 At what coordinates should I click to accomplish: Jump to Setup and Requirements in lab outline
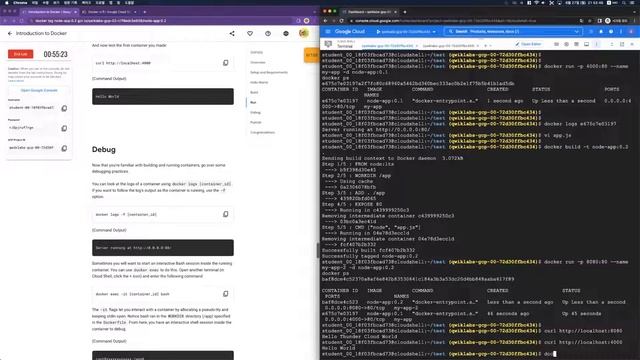coord(269,72)
